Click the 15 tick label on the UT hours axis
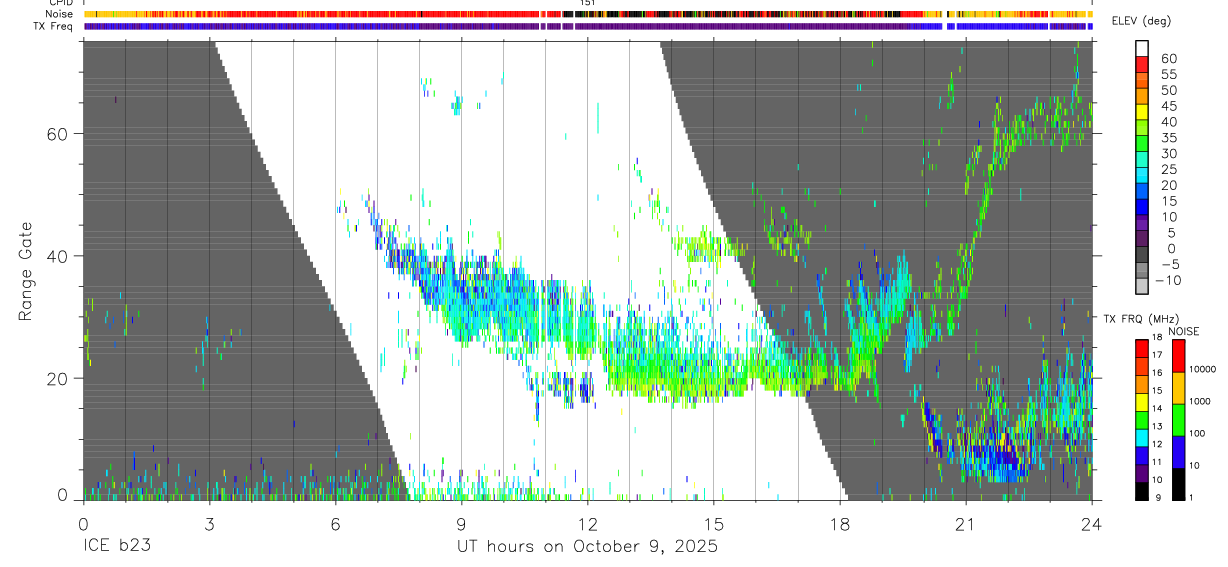Viewport: 1228px width, 567px height. point(713,523)
